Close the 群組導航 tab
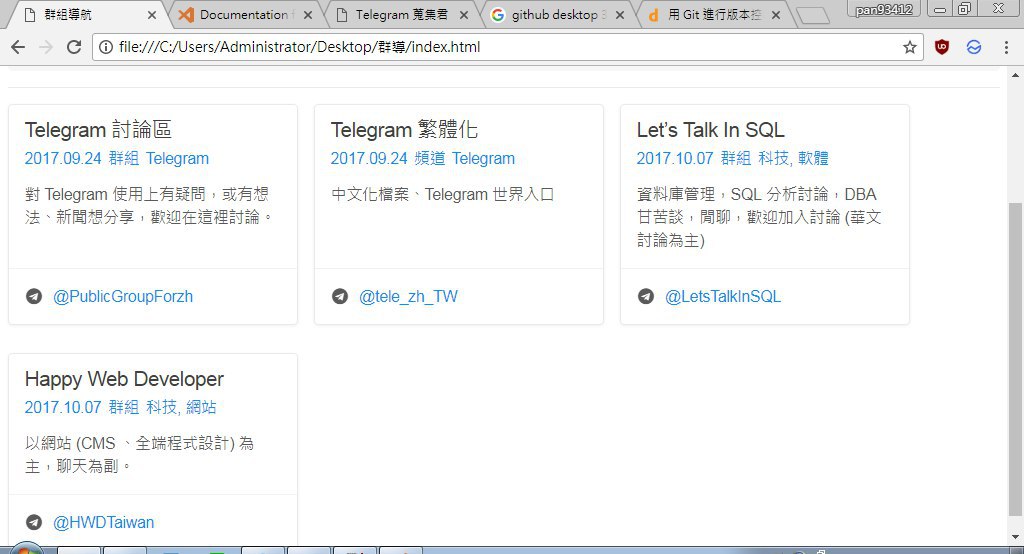This screenshot has height=554, width=1024. coord(152,14)
